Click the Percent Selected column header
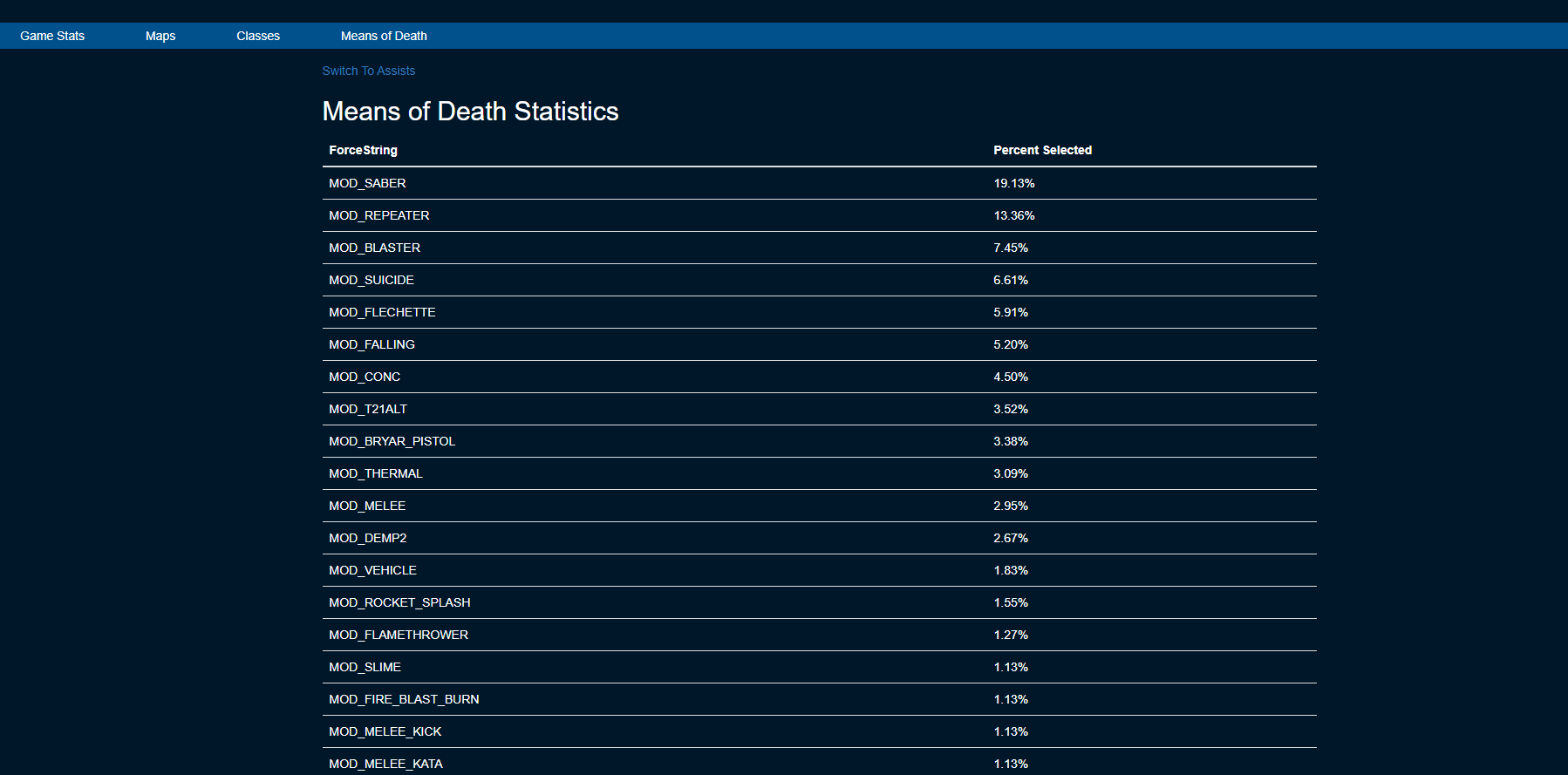 click(1042, 150)
